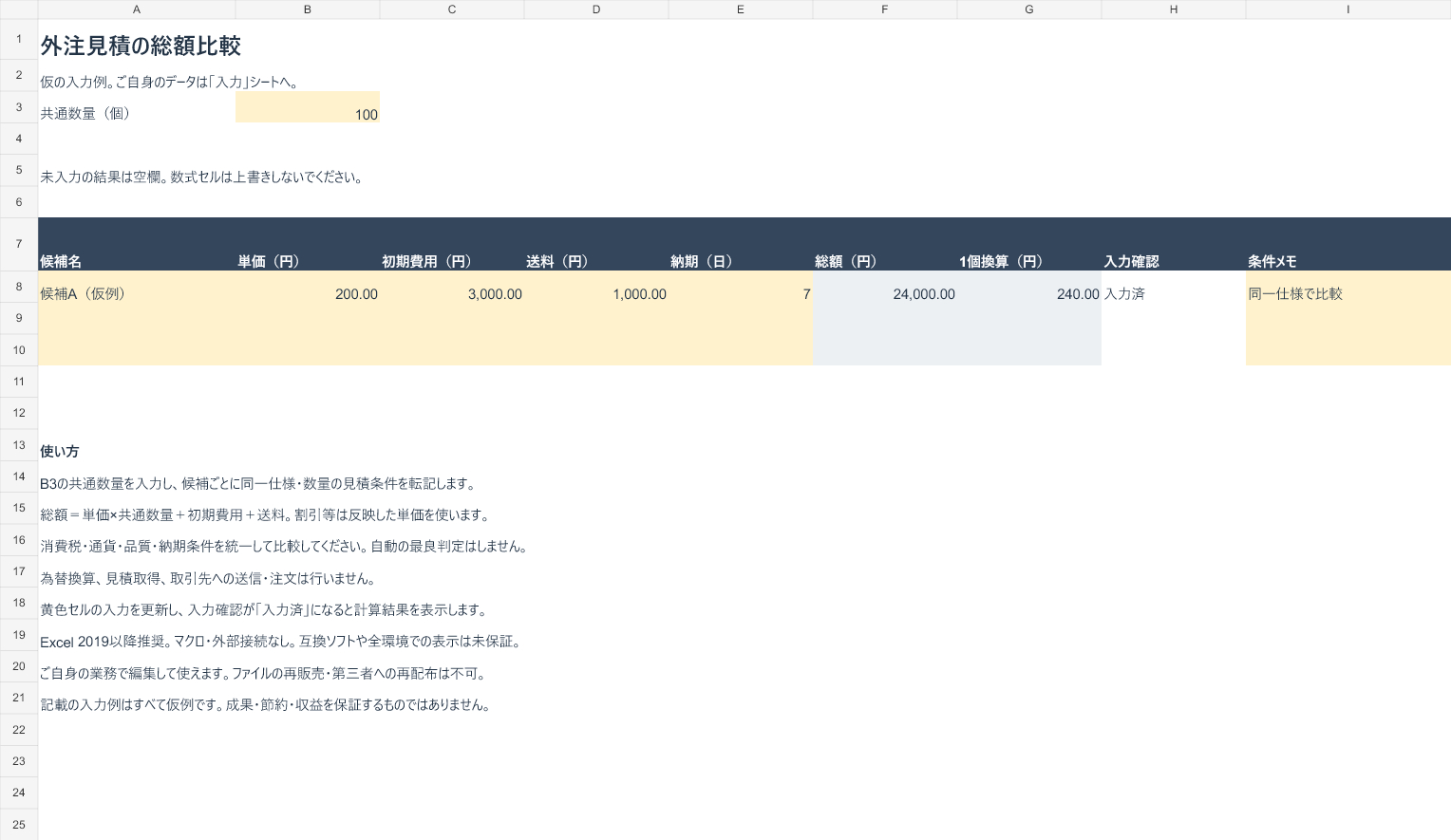Select the unit price cell 200.00
This screenshot has width=1451, height=840.
308,288
